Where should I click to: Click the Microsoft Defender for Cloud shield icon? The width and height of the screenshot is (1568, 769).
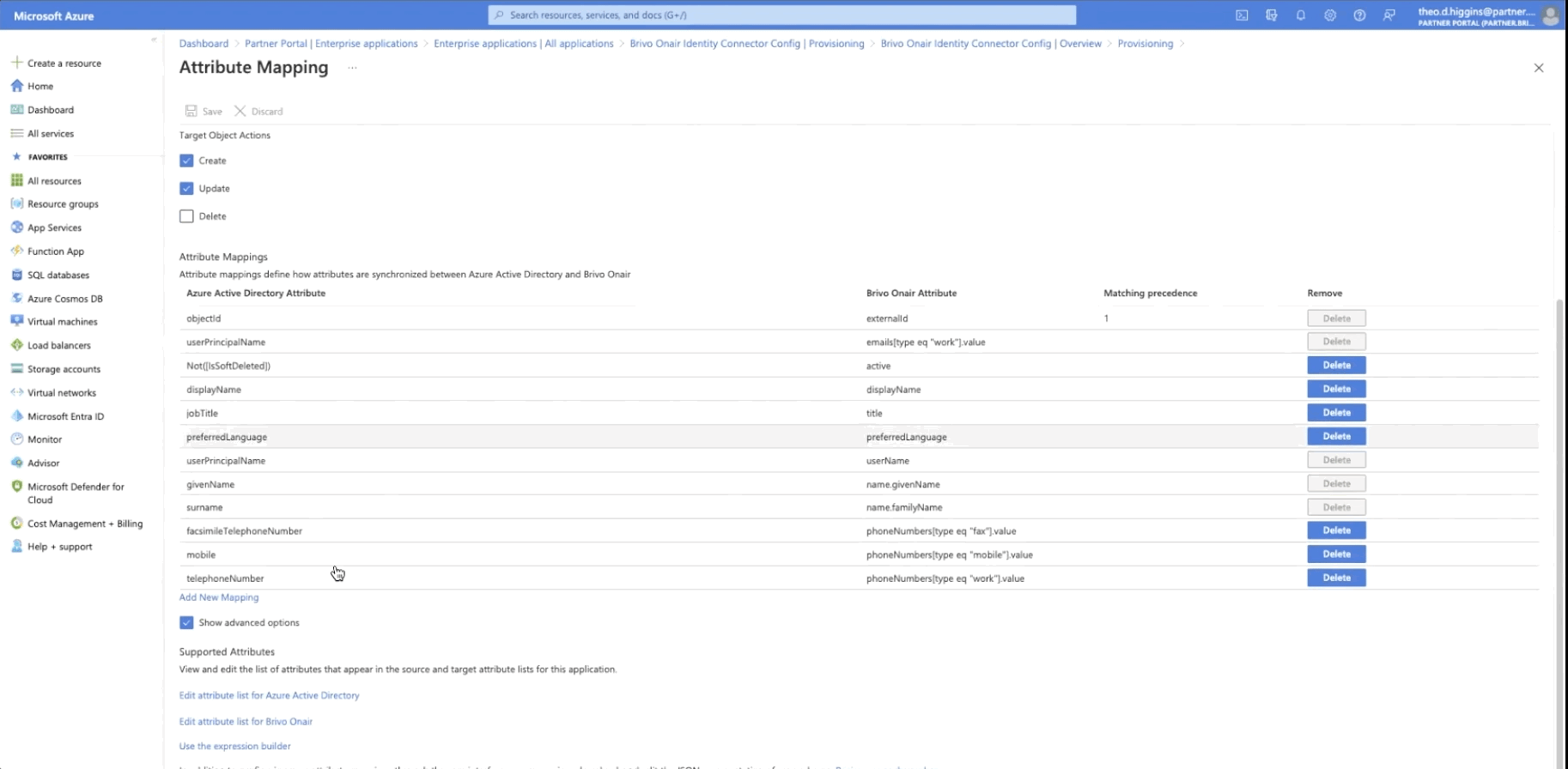16,486
